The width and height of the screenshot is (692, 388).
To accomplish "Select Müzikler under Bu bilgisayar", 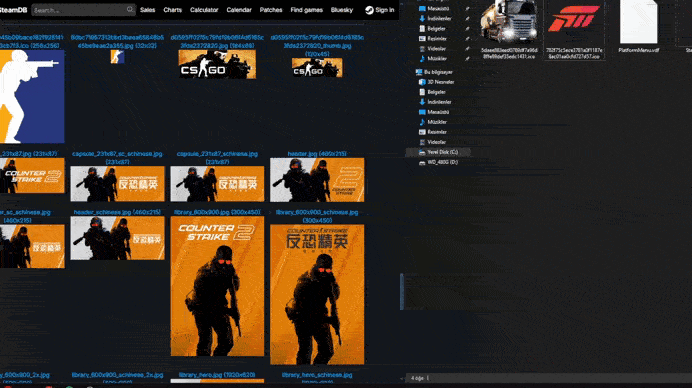I will (x=433, y=122).
